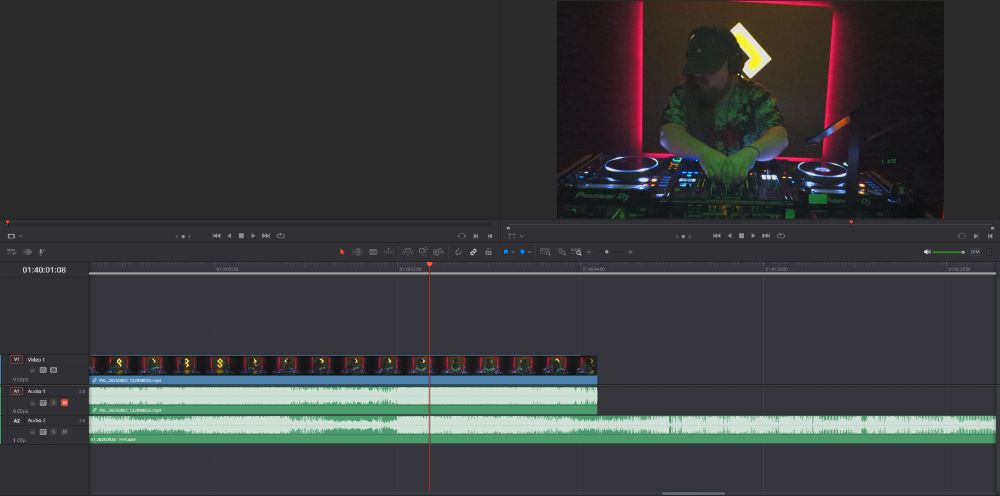Play the source viewer forward
This screenshot has height=496, width=1000.
click(253, 236)
